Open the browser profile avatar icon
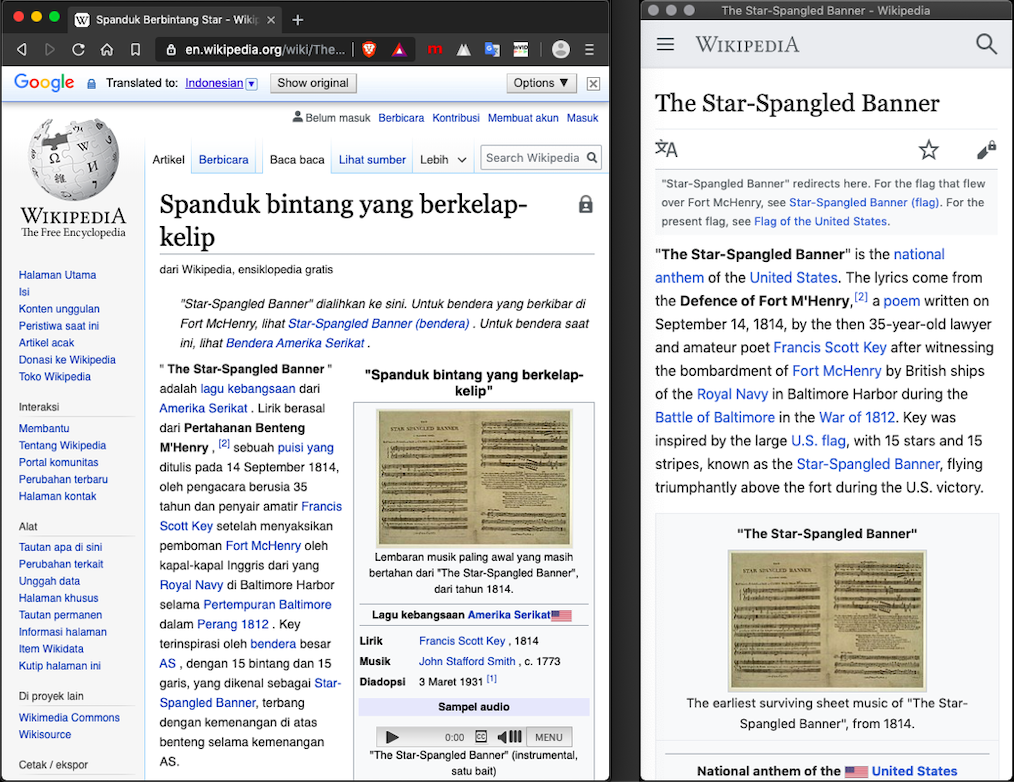 coord(561,49)
